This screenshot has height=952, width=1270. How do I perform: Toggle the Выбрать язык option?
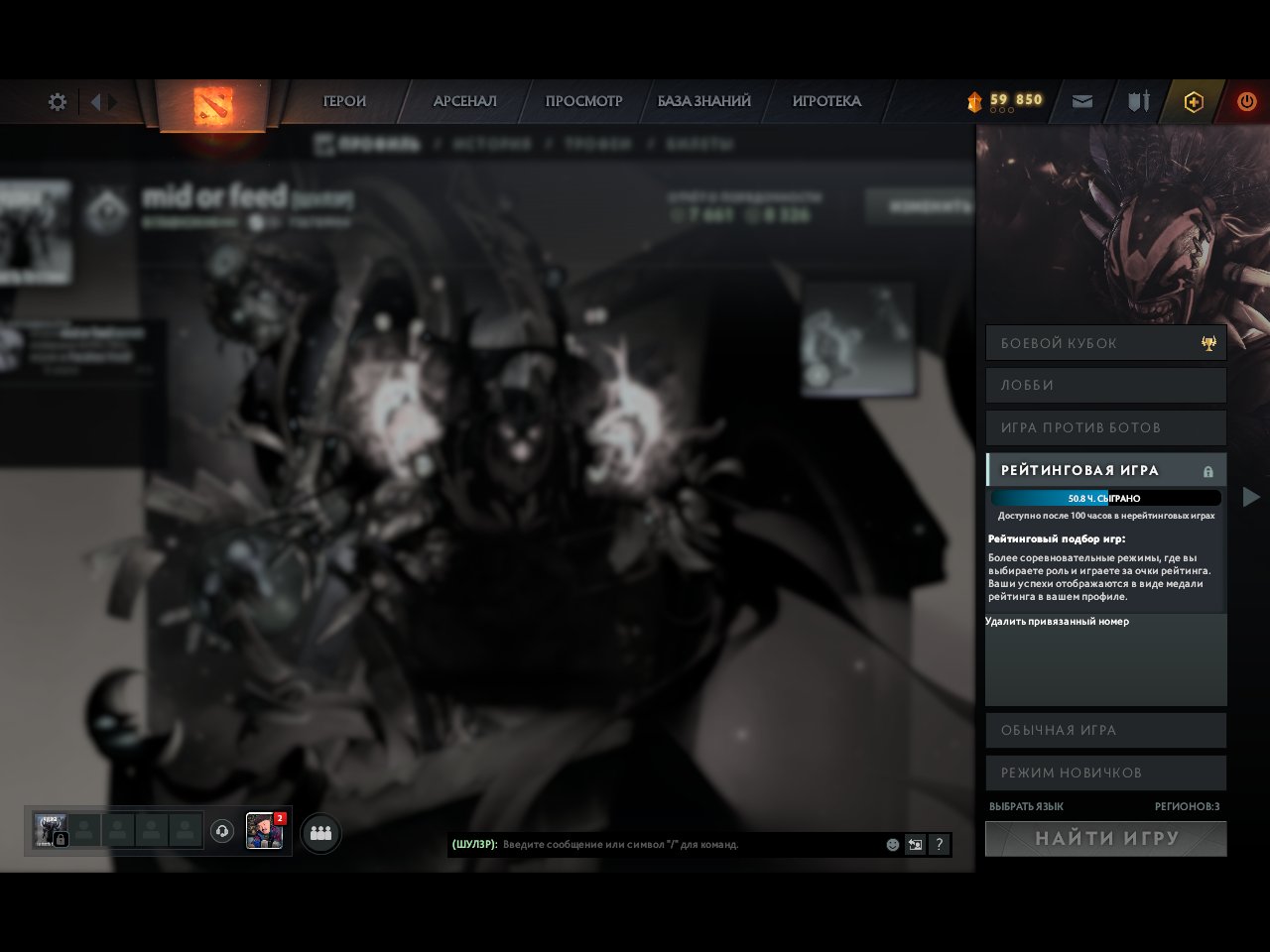point(1026,806)
